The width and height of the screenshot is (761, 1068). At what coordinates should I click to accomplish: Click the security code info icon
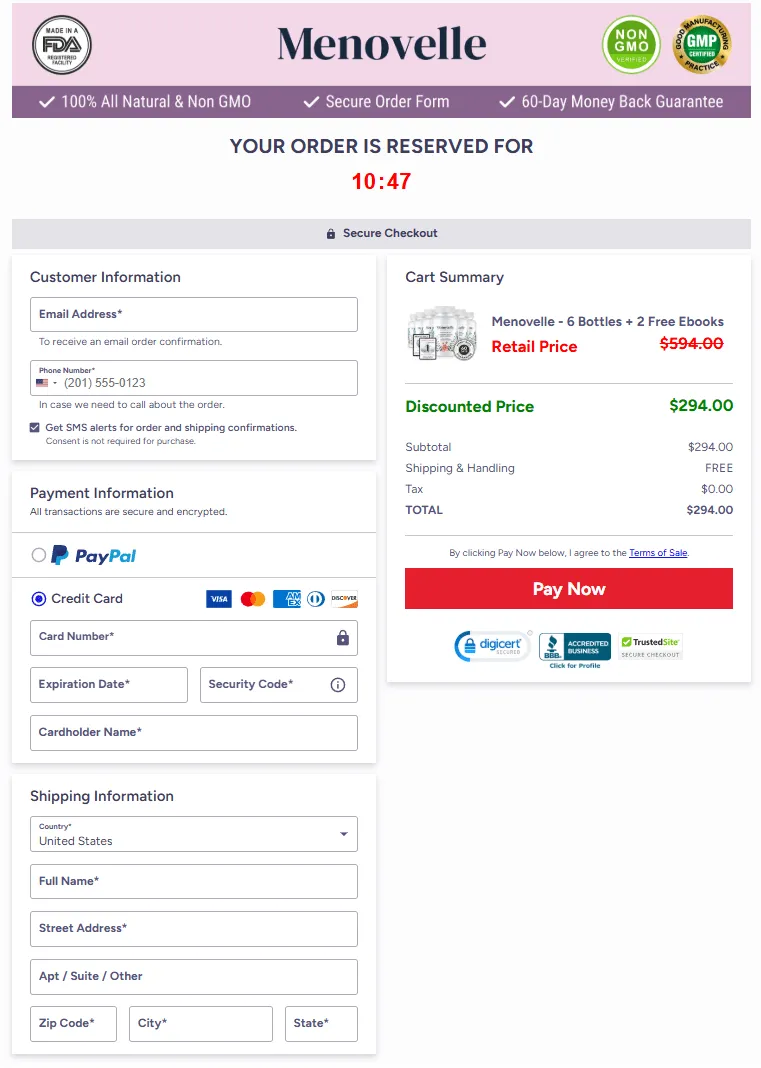[x=338, y=685]
